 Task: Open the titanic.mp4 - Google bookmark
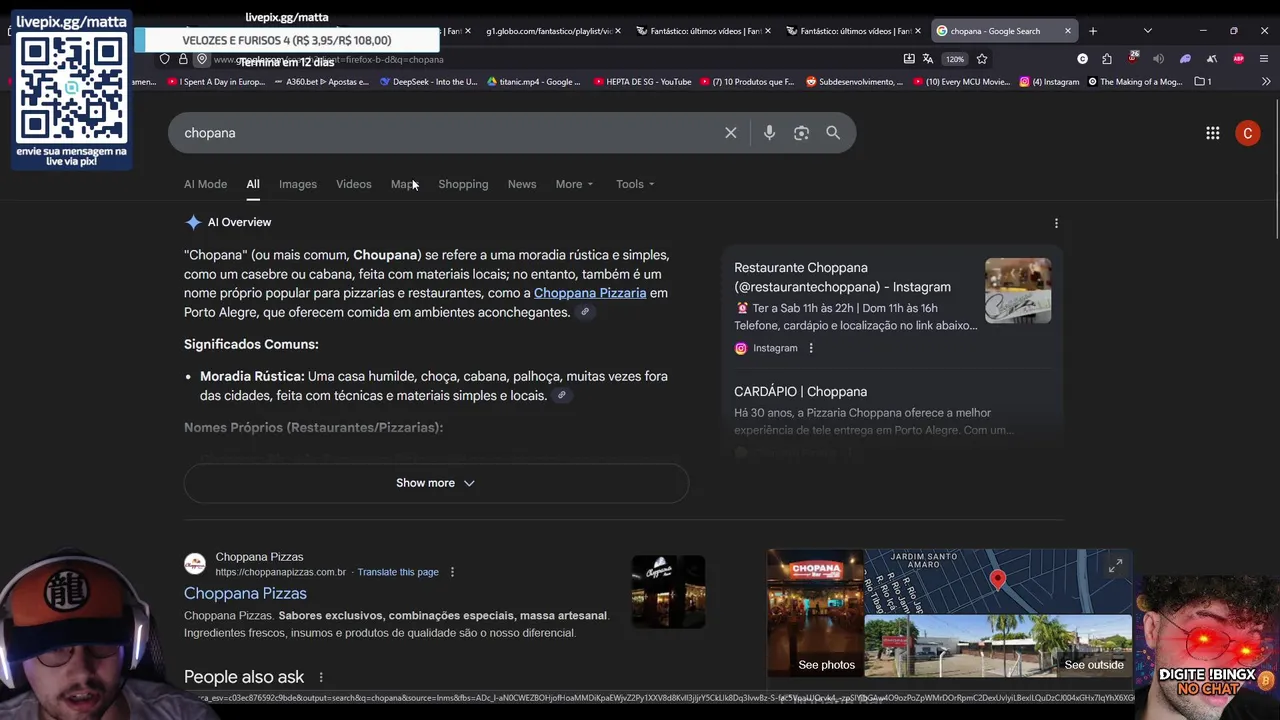click(533, 82)
